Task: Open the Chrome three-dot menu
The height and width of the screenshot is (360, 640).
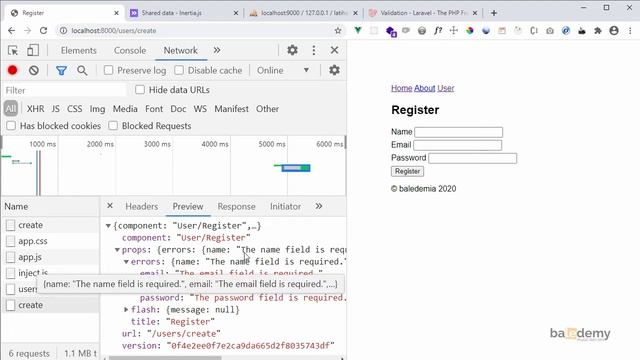Action: point(630,31)
